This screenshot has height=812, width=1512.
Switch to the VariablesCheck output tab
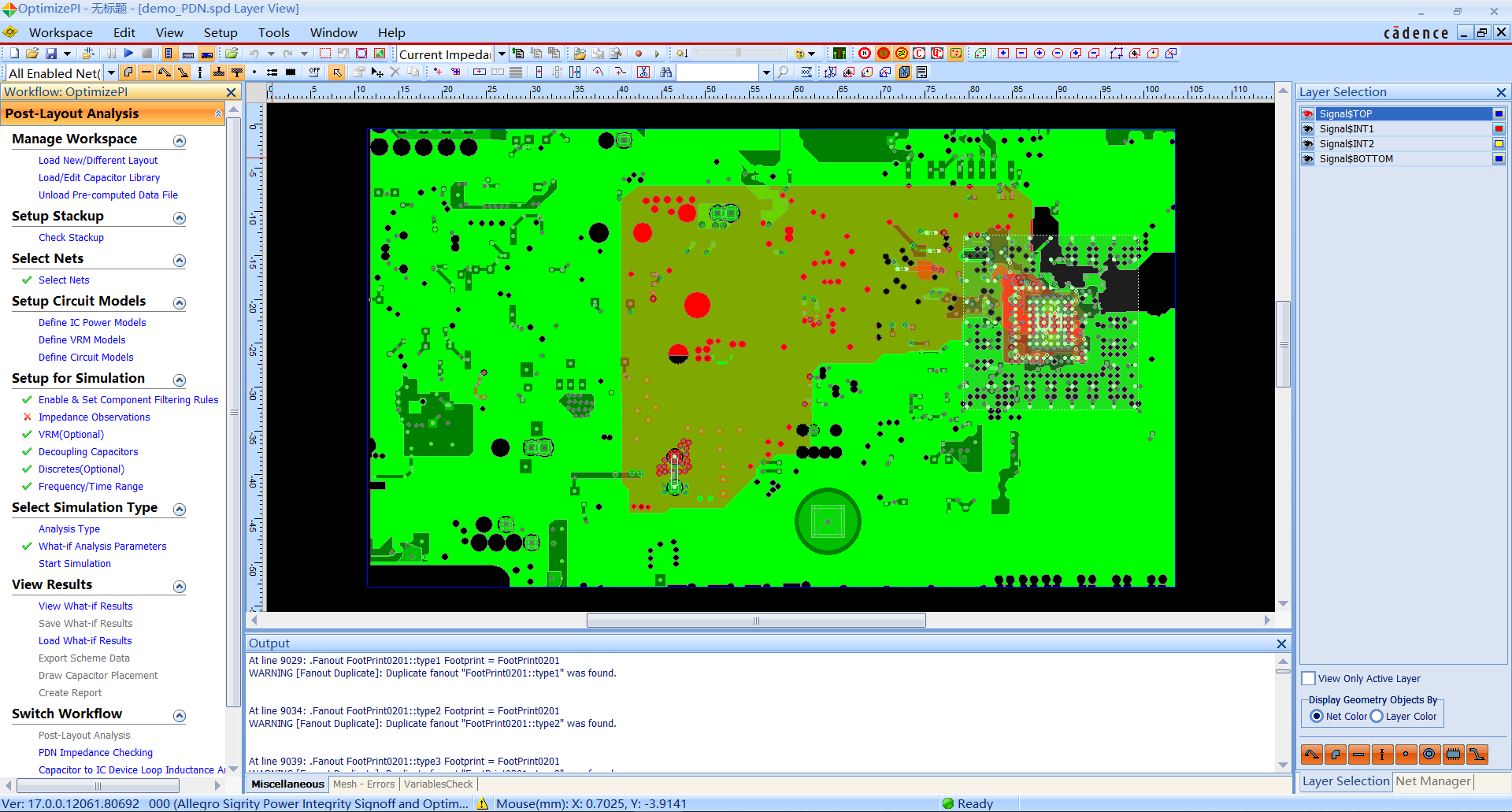(439, 784)
